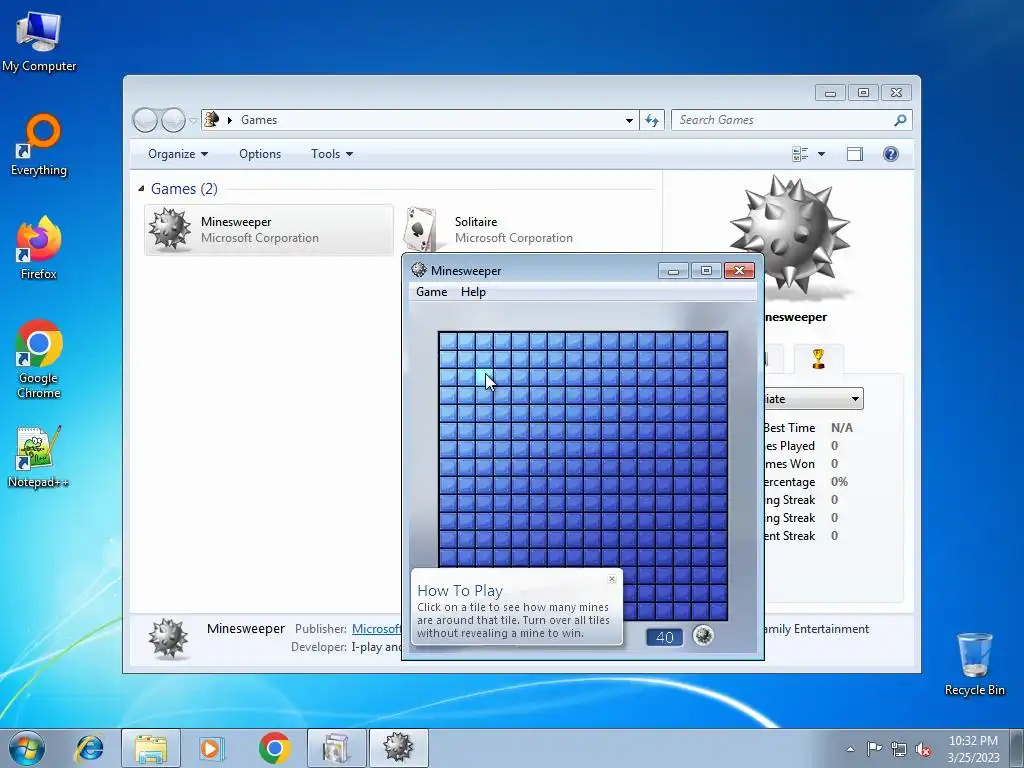Go back with the Back arrow button
The height and width of the screenshot is (768, 1024).
pos(145,120)
